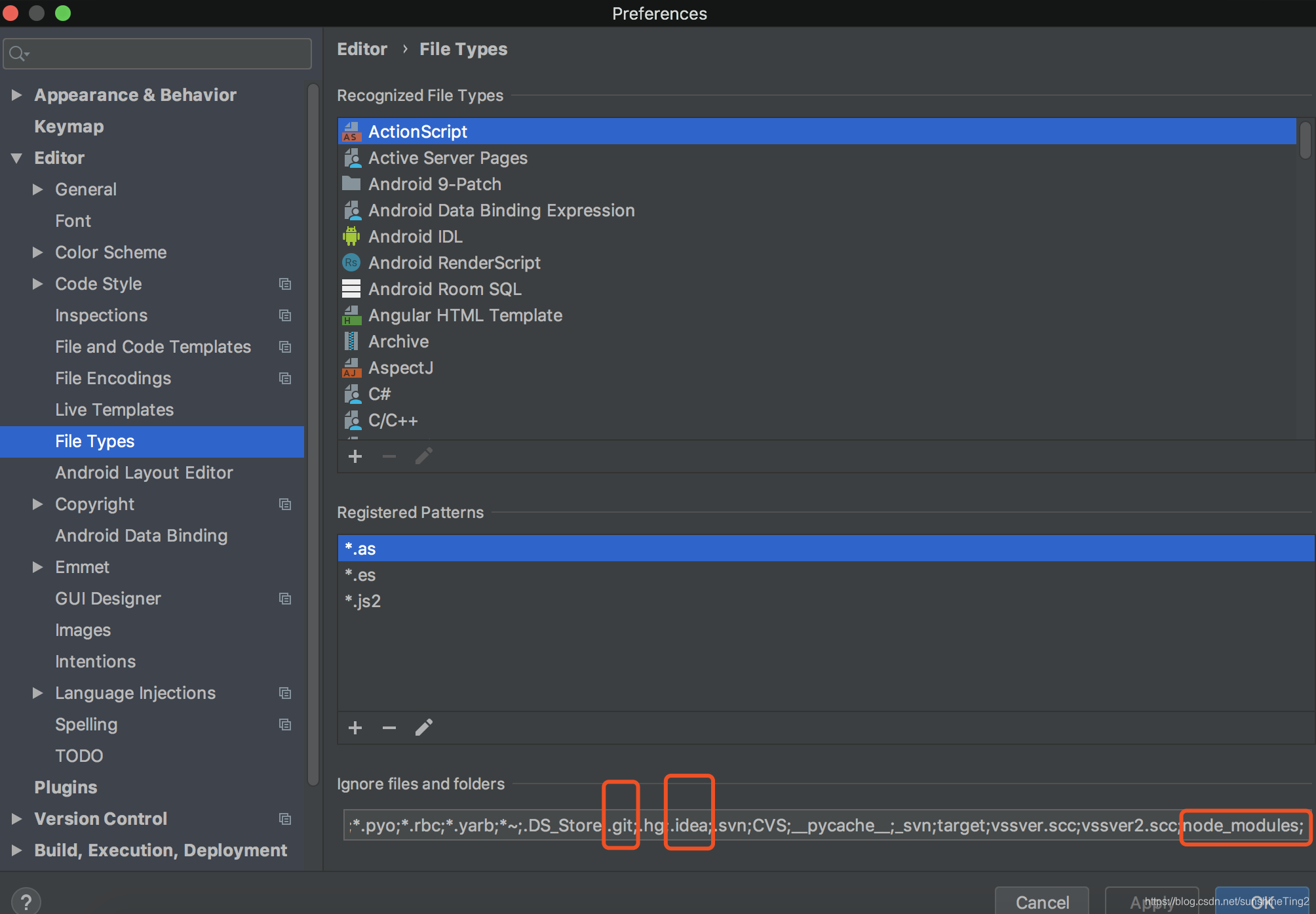Viewport: 1316px width, 914px height.
Task: Select the *.es registered pattern
Action: (360, 575)
